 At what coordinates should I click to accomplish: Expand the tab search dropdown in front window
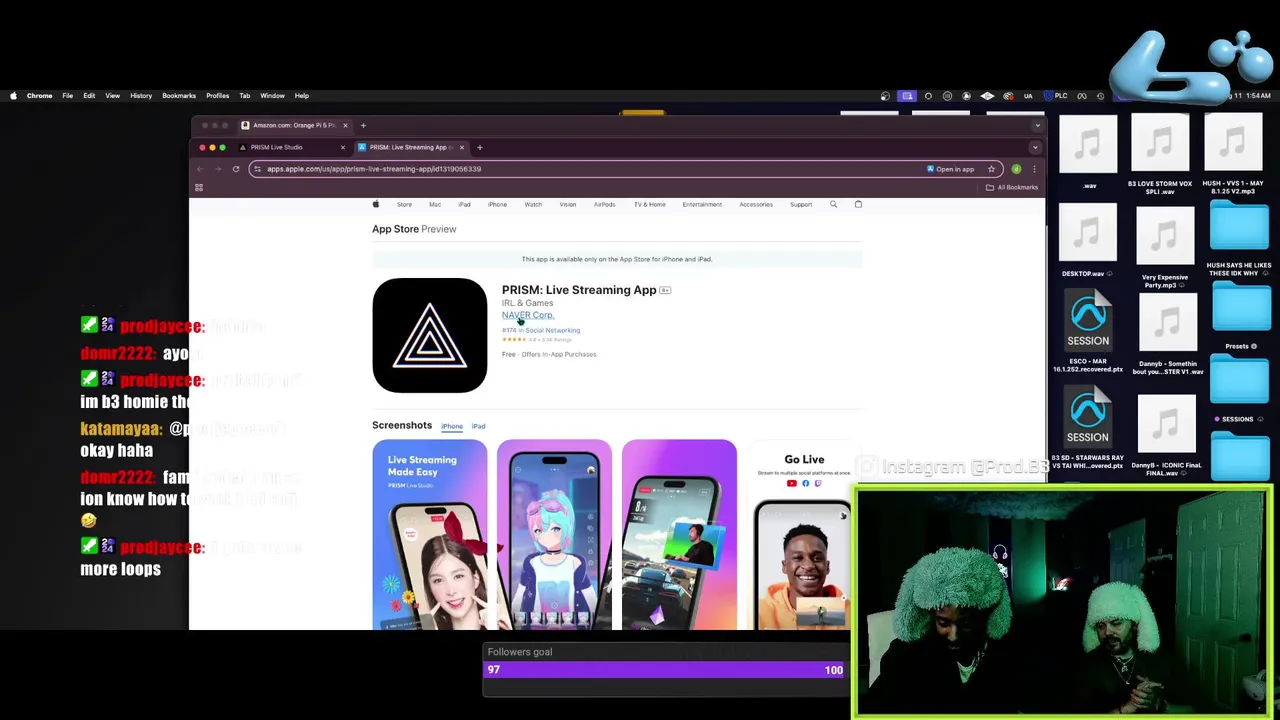click(x=1035, y=147)
